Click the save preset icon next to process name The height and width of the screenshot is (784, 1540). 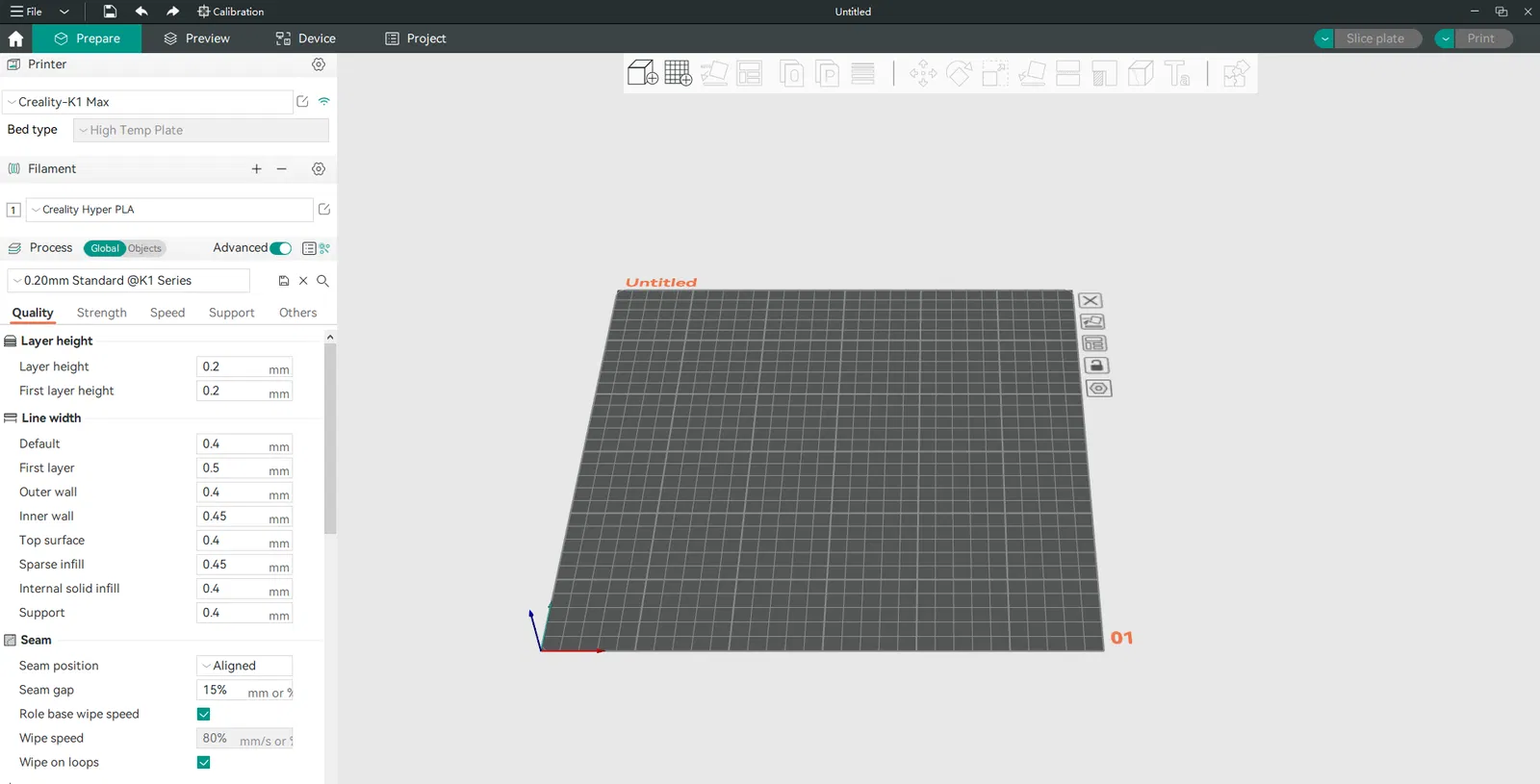284,281
